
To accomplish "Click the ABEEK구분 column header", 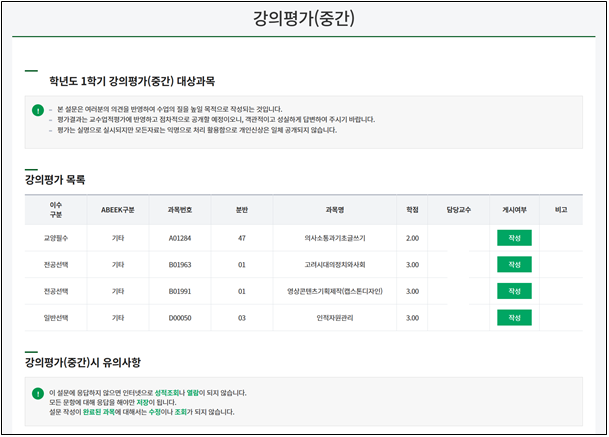I will click(x=117, y=210).
